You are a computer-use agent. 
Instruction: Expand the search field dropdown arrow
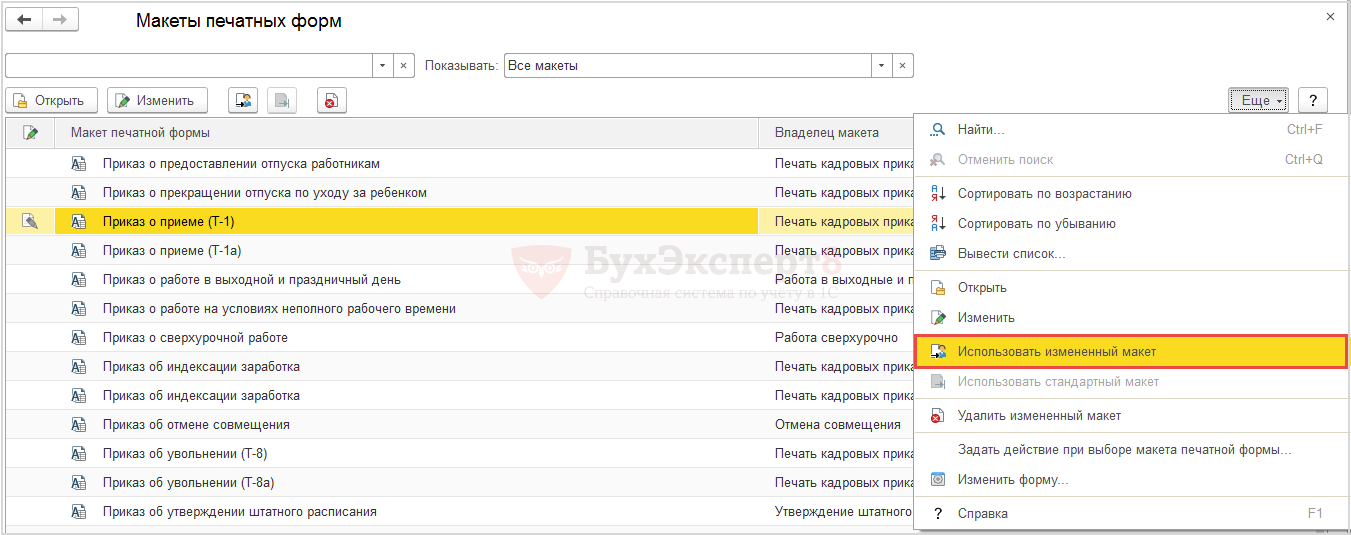381,66
